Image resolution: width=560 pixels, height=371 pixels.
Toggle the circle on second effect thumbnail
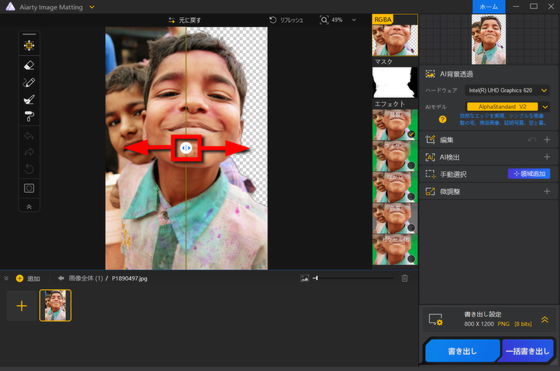pos(411,165)
